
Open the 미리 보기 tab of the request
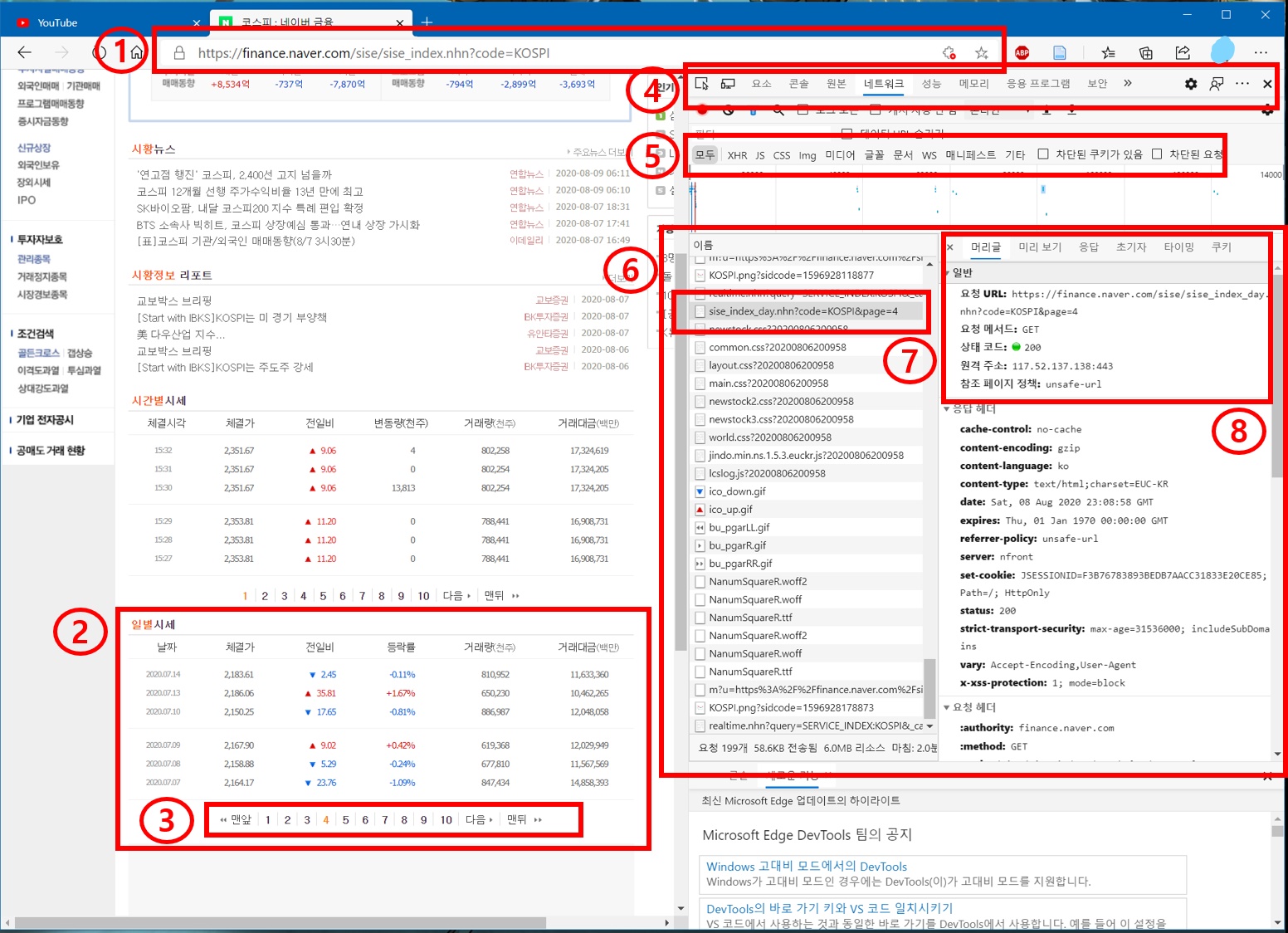(1041, 247)
